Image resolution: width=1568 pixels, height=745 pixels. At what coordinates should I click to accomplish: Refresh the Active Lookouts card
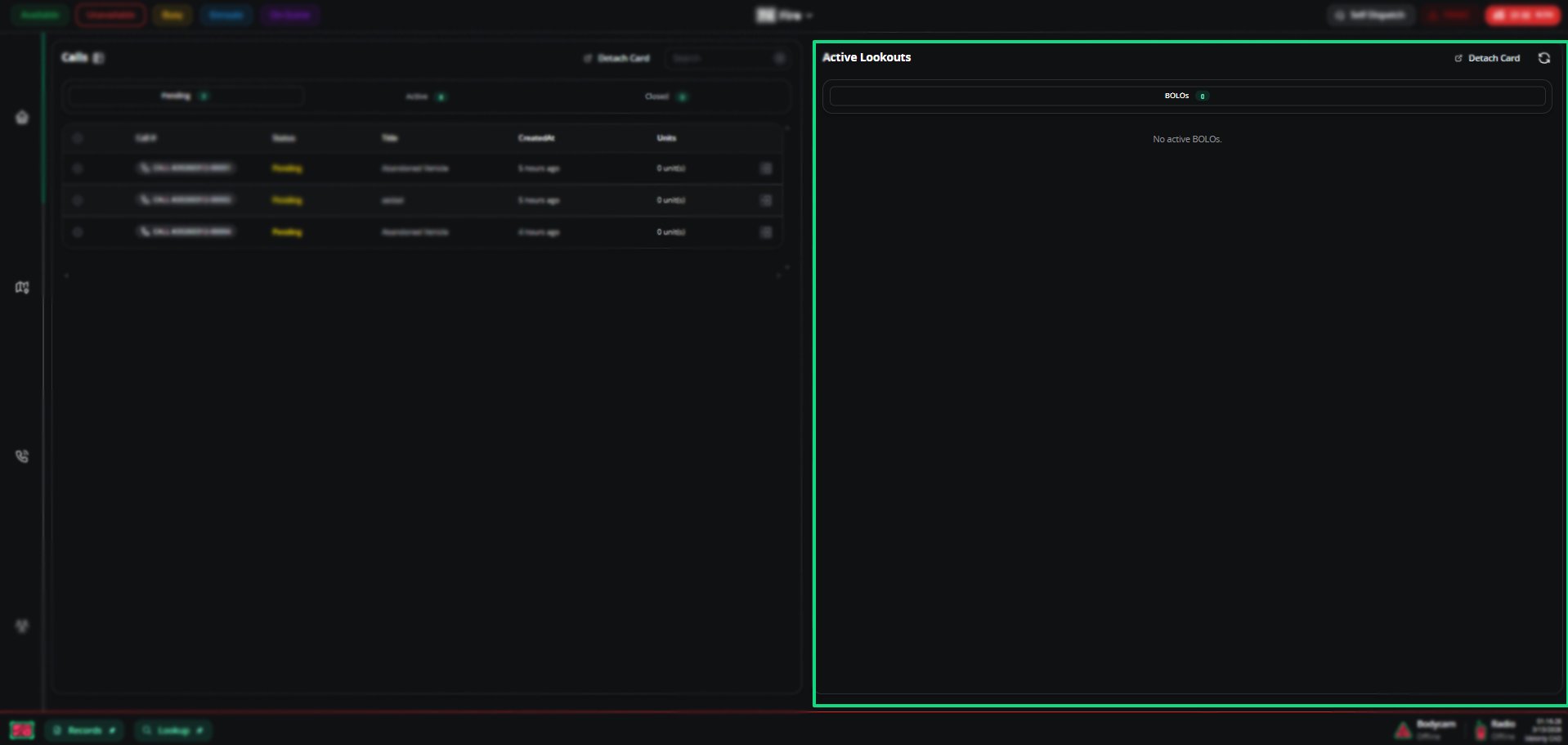point(1543,58)
